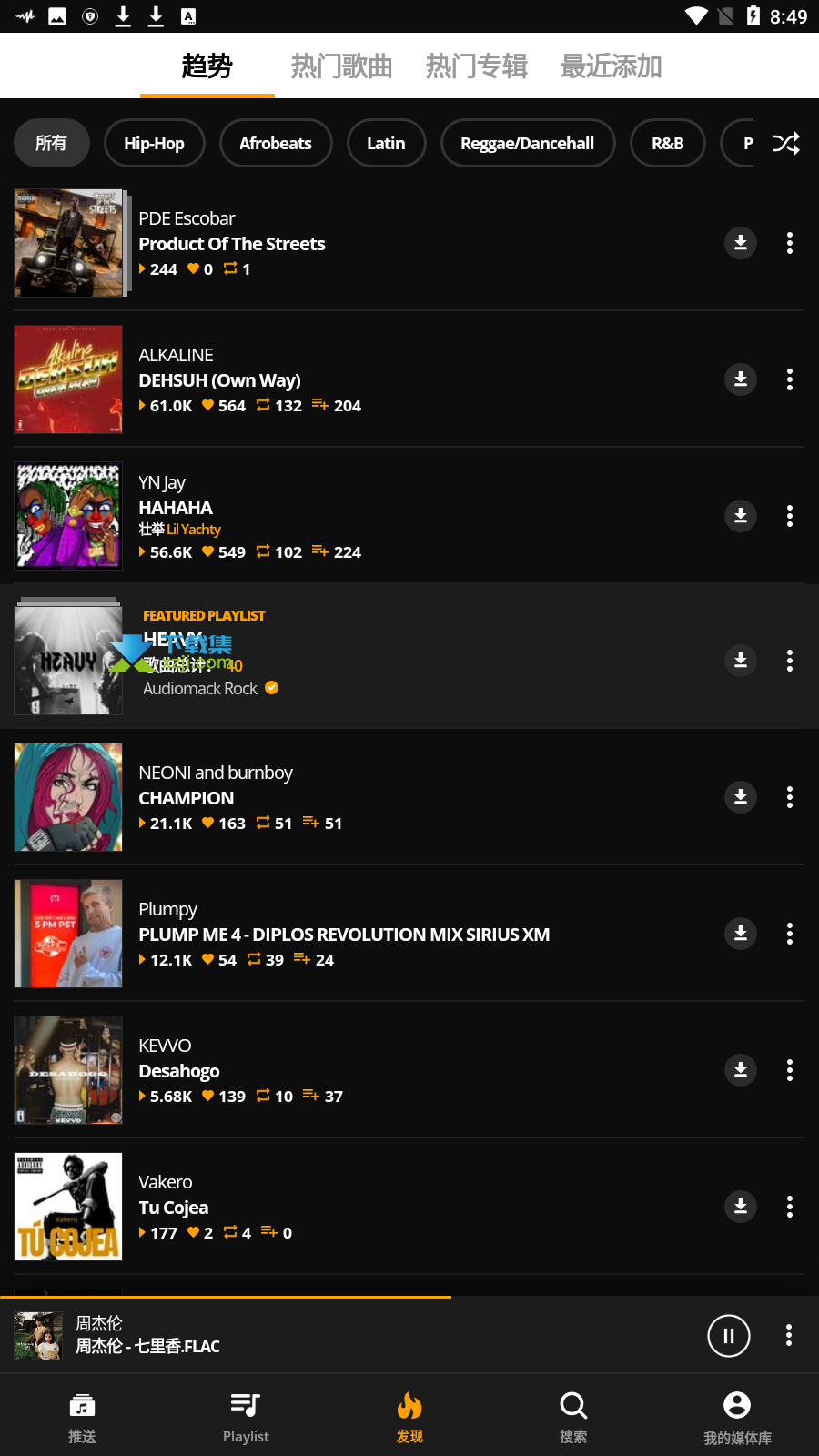Switch to the 热门歌曲 tab
Image resolution: width=819 pixels, height=1456 pixels.
(341, 66)
